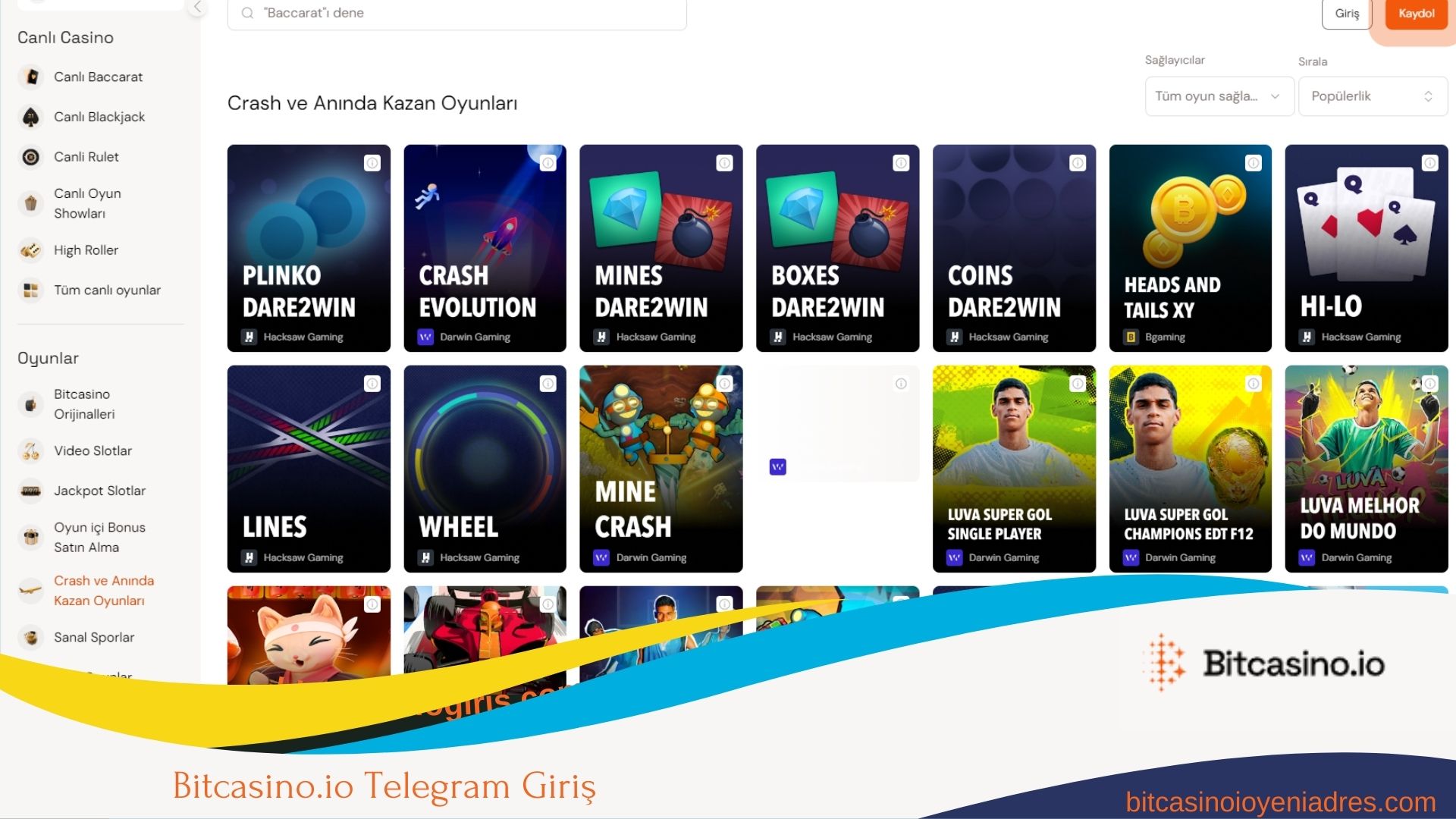
Task: Open info icon on Plinko Dare2Win card
Action: coord(372,163)
